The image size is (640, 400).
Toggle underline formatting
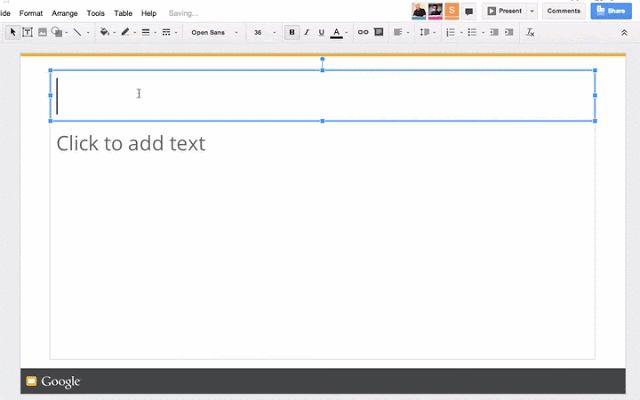(321, 32)
